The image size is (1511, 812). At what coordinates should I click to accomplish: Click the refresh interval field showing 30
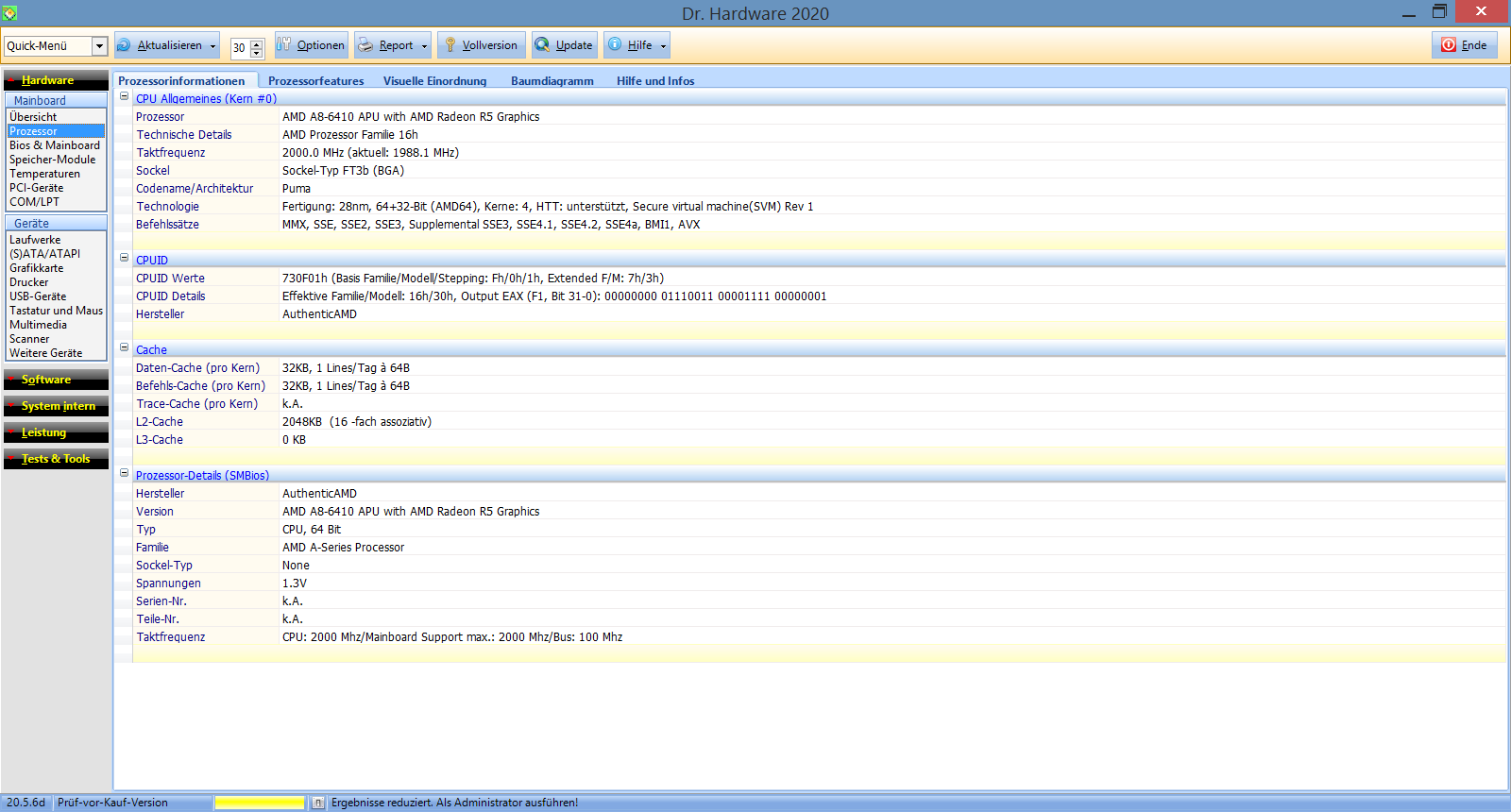[240, 48]
